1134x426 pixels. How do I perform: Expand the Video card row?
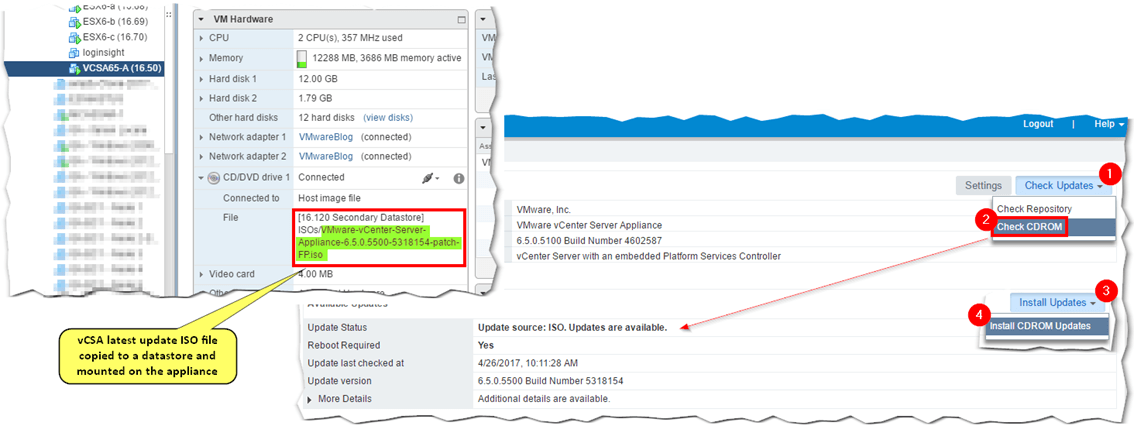click(x=201, y=274)
